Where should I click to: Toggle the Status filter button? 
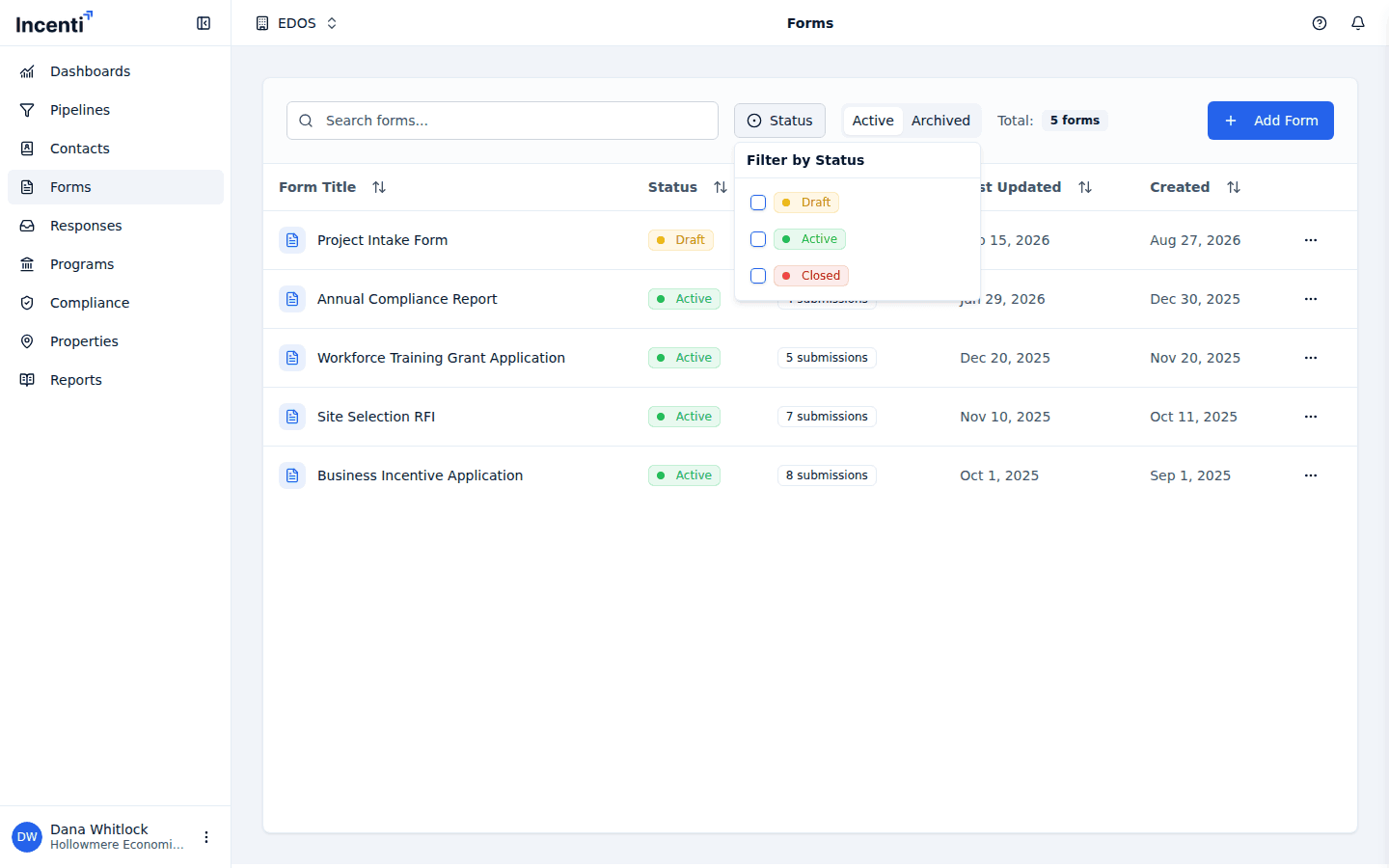(x=779, y=121)
